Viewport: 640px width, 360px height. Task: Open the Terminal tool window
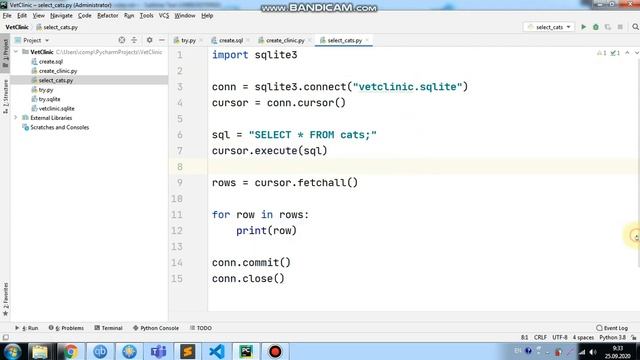(x=108, y=328)
